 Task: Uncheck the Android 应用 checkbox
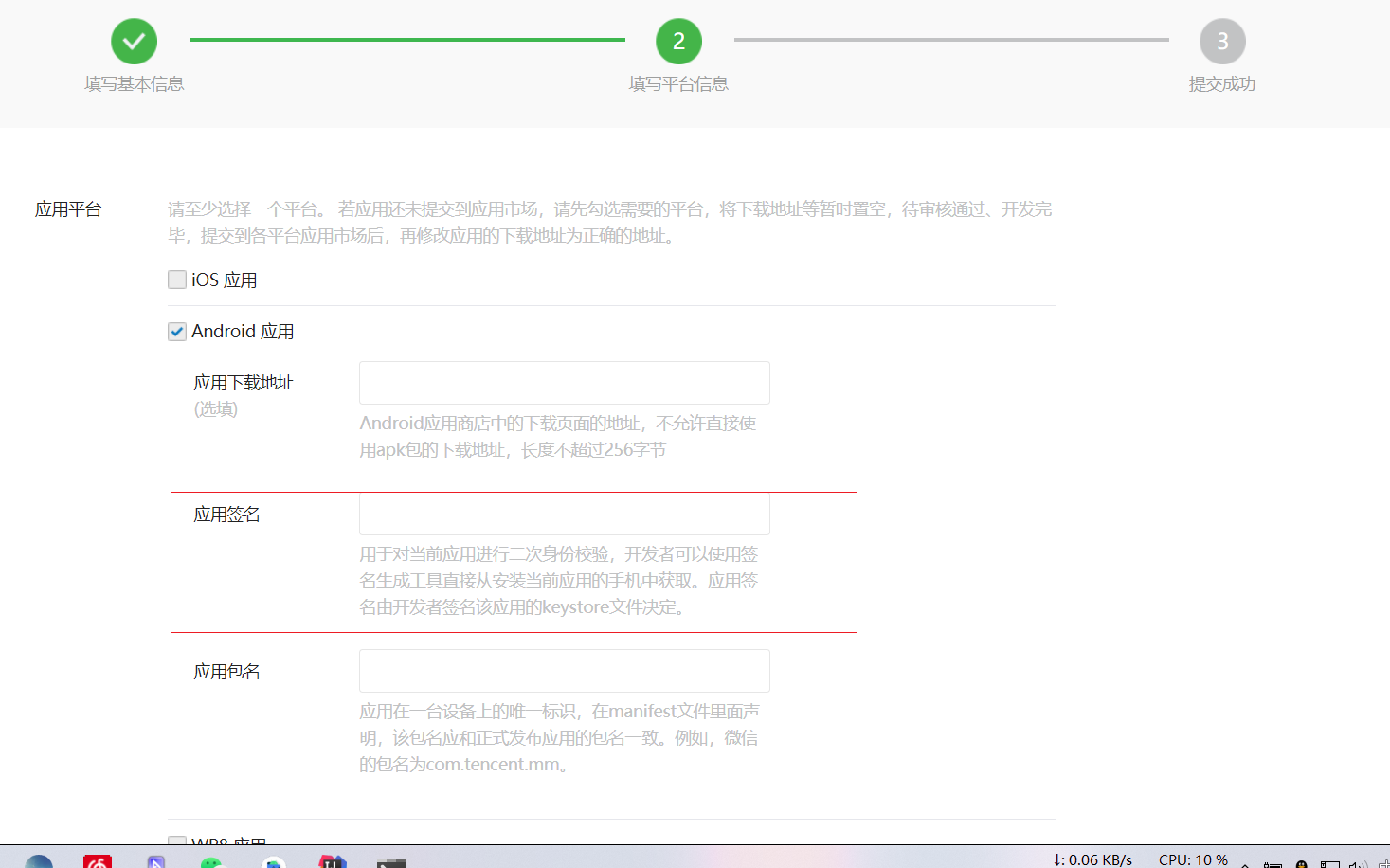click(177, 331)
